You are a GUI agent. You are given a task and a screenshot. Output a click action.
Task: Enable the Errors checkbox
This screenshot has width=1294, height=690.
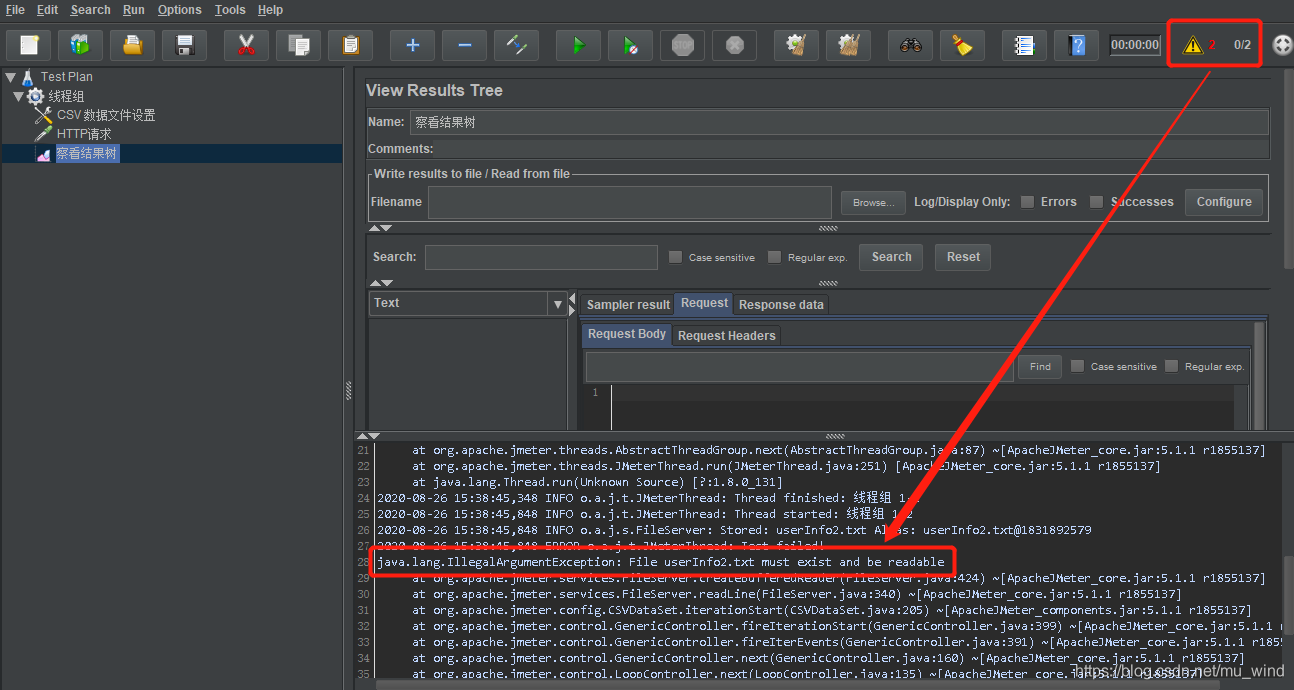[1027, 202]
